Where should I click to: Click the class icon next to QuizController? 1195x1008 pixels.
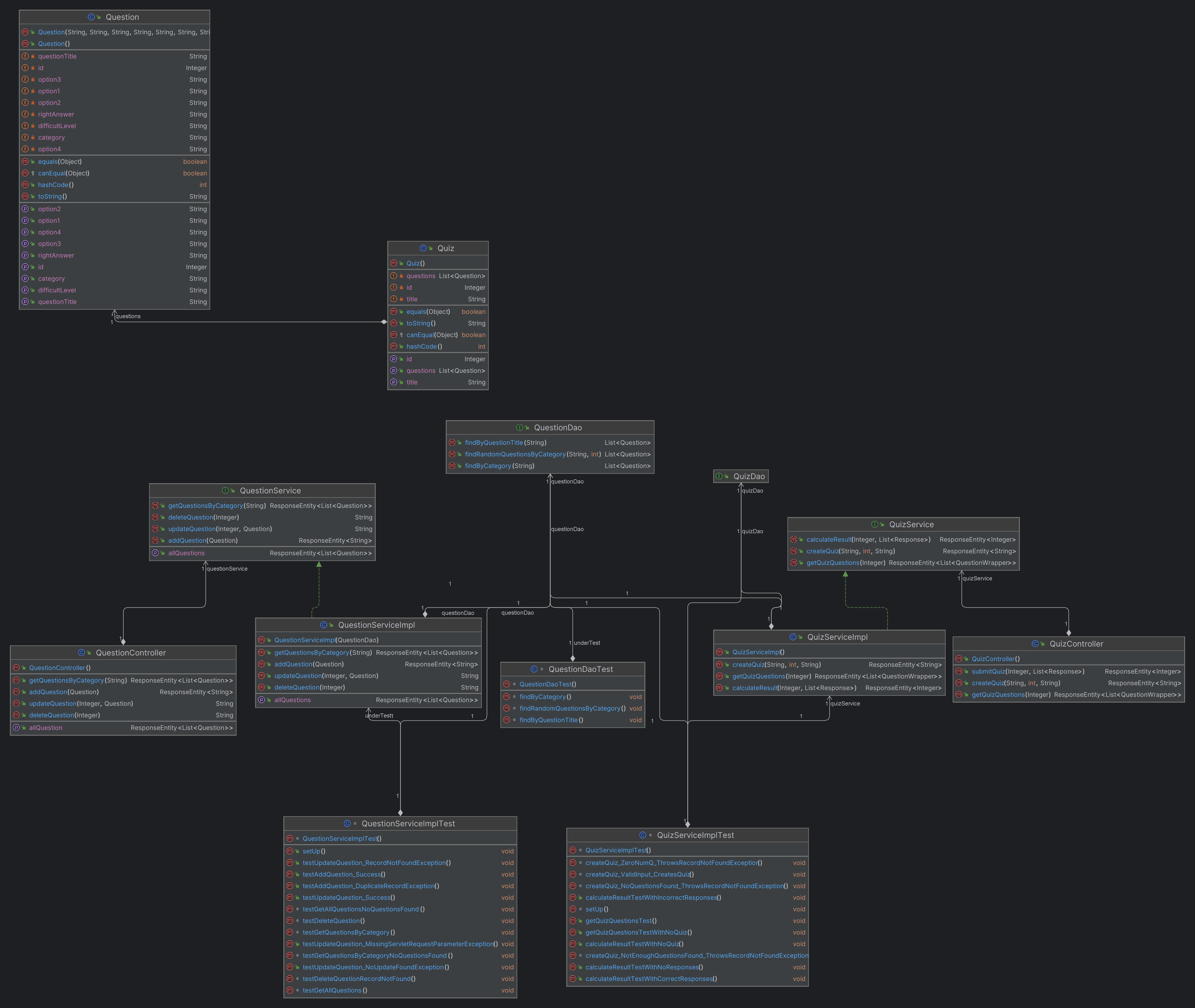tap(1035, 643)
